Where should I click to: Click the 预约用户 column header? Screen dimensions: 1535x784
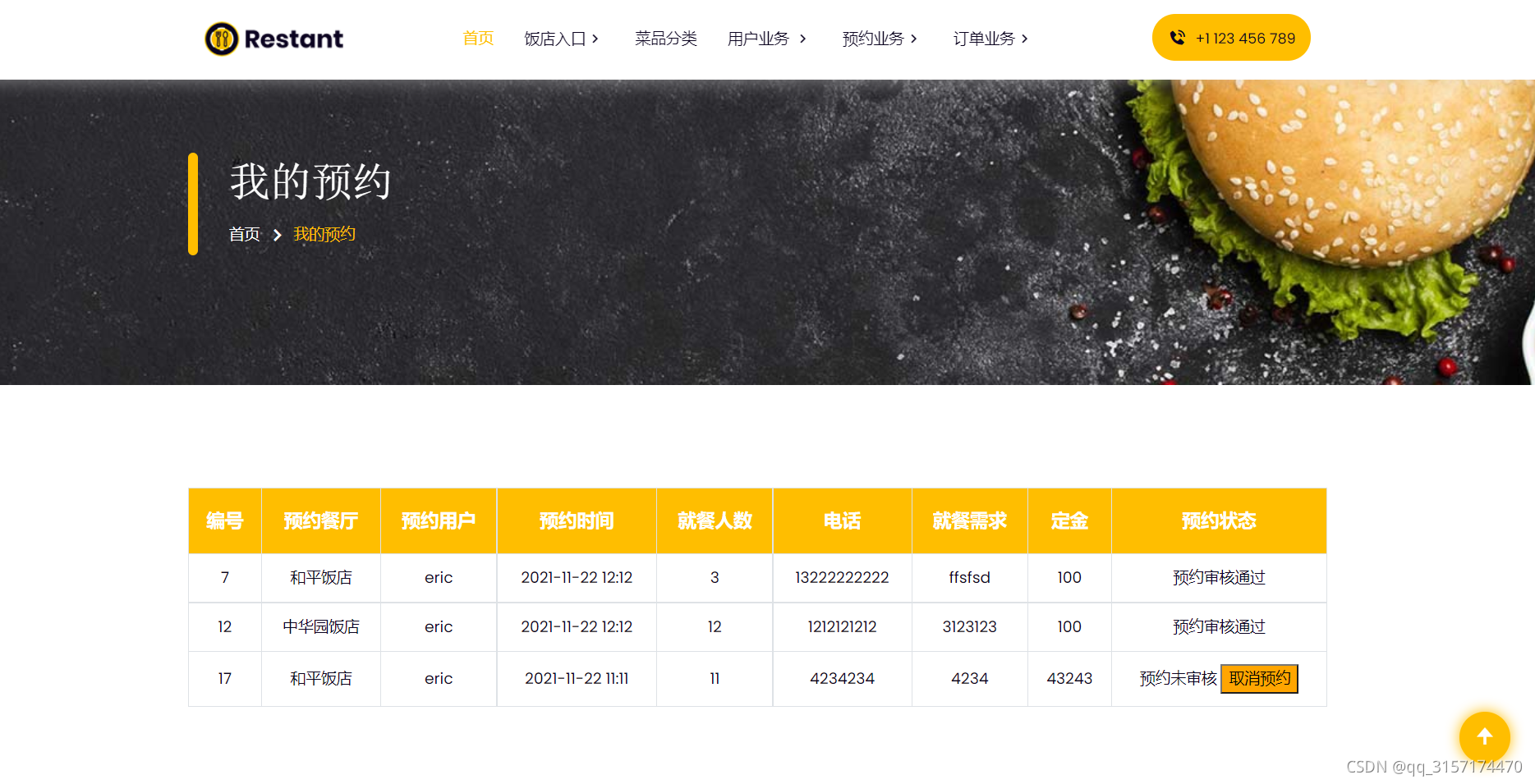pos(439,520)
